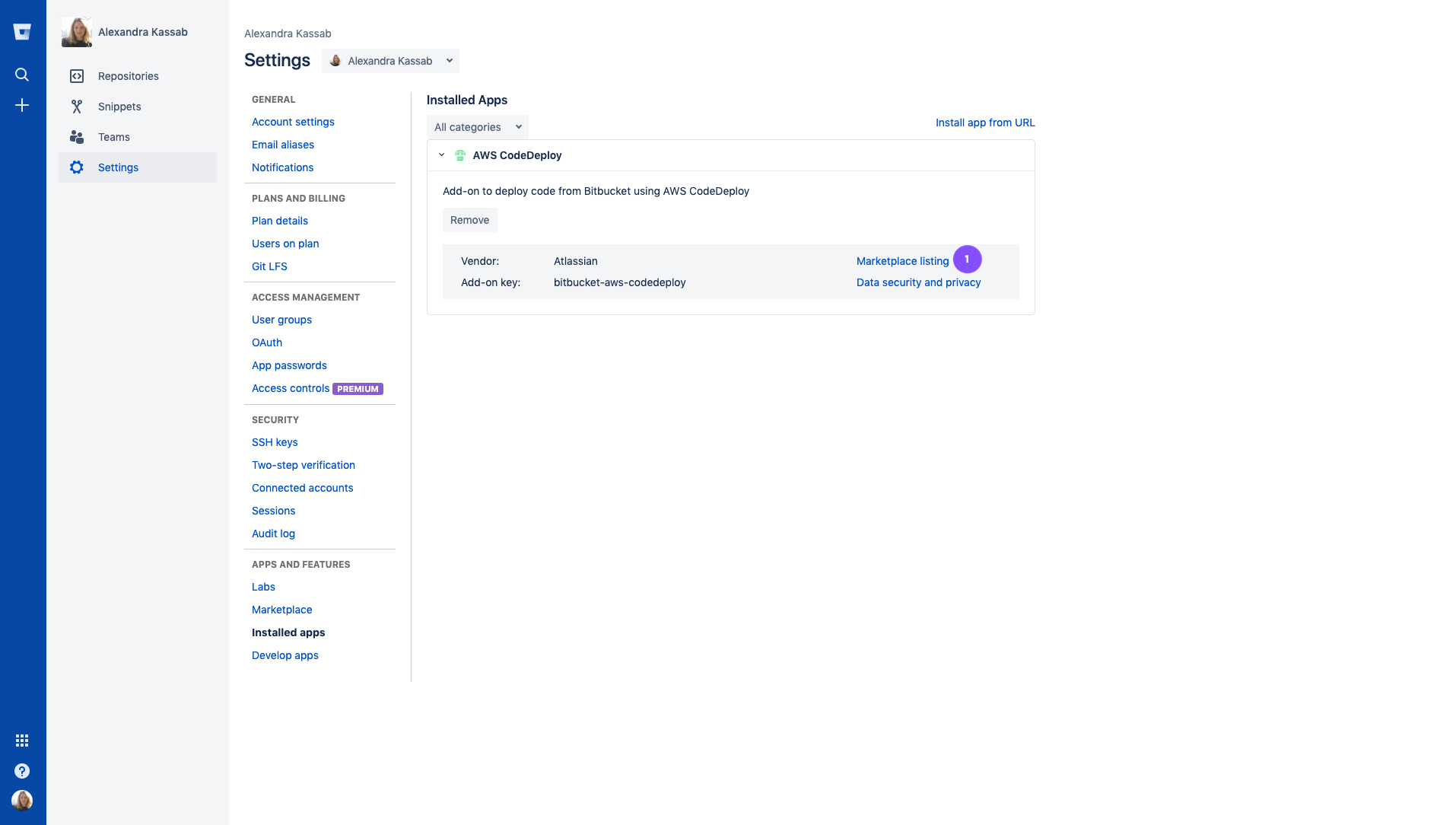The width and height of the screenshot is (1456, 825).
Task: Select Installed apps menu item
Action: click(x=288, y=632)
